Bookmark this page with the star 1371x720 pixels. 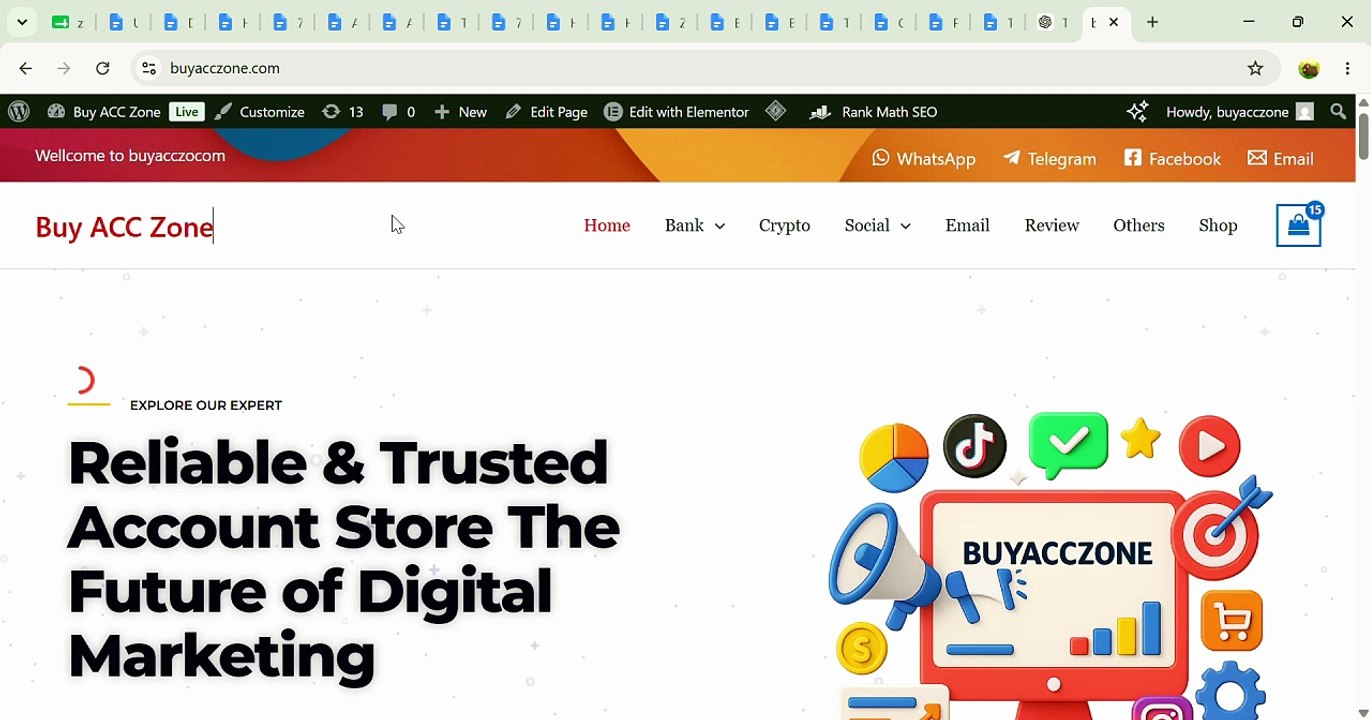[1256, 68]
